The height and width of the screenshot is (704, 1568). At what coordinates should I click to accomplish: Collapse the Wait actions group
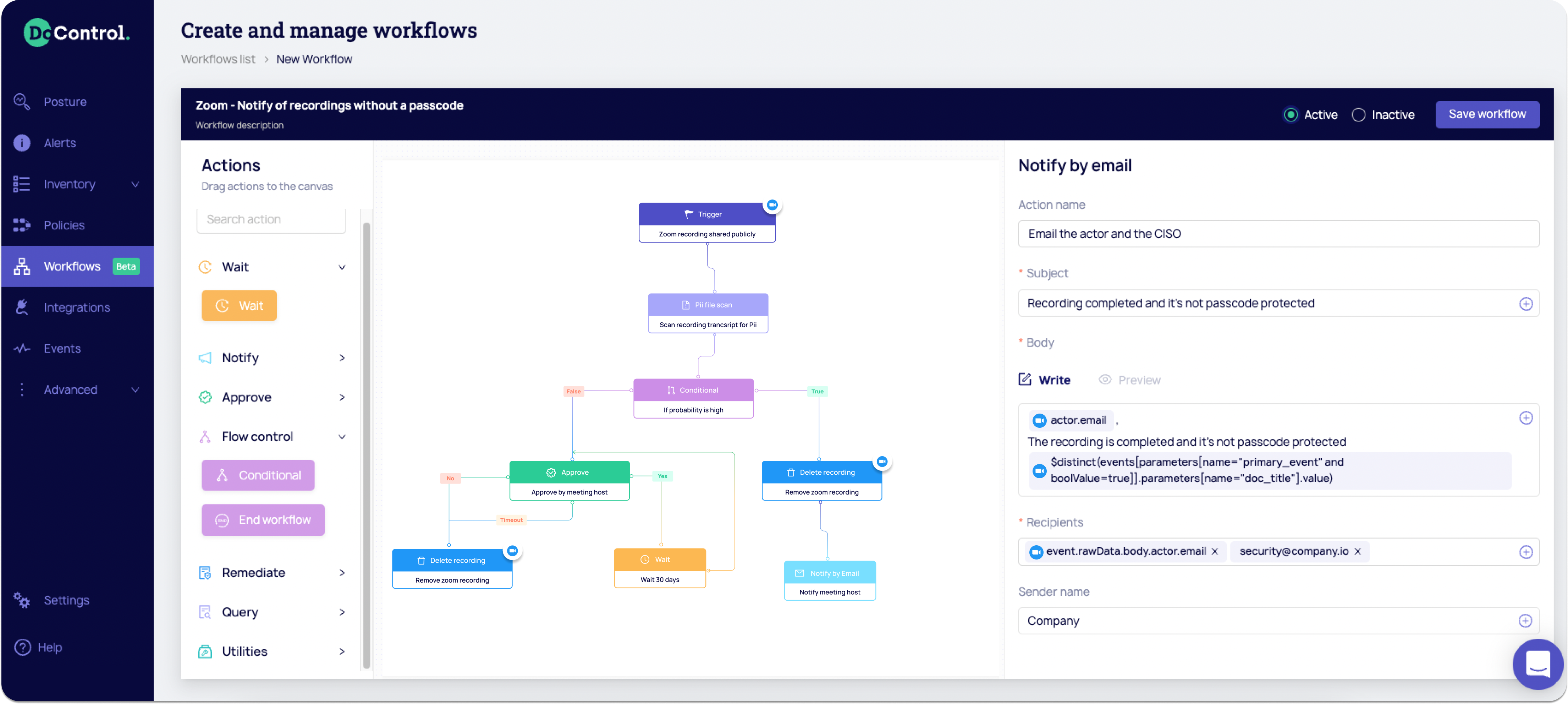tap(341, 267)
